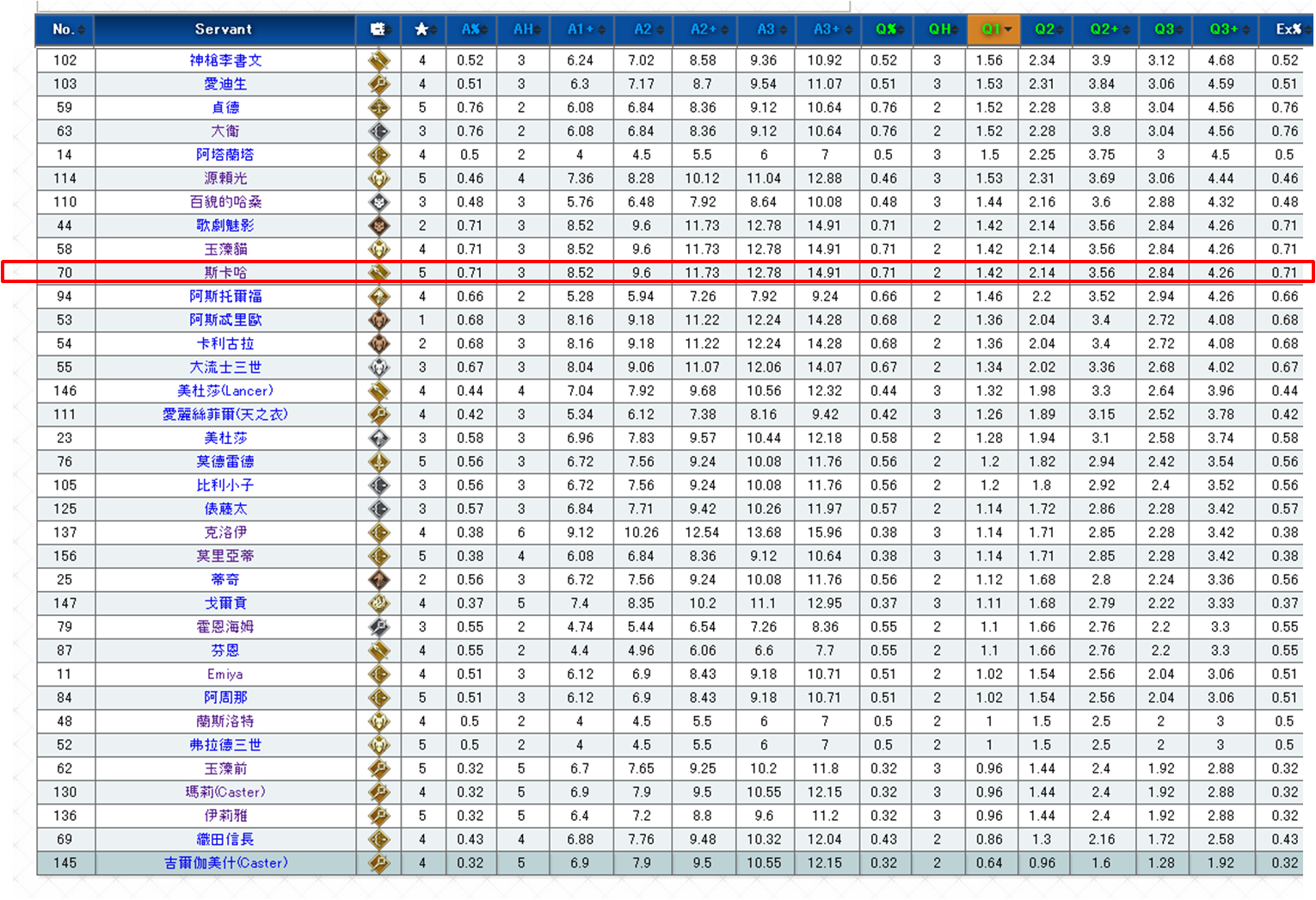Screen dimensions: 1316x900
Task: Click the bronze Saber icon beside 蒂奇
Action: tap(379, 580)
